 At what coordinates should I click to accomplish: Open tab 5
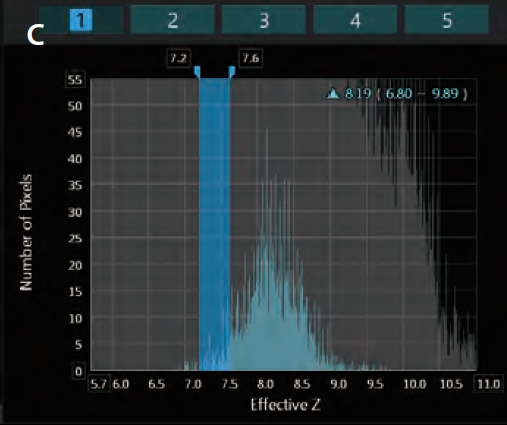tap(447, 20)
